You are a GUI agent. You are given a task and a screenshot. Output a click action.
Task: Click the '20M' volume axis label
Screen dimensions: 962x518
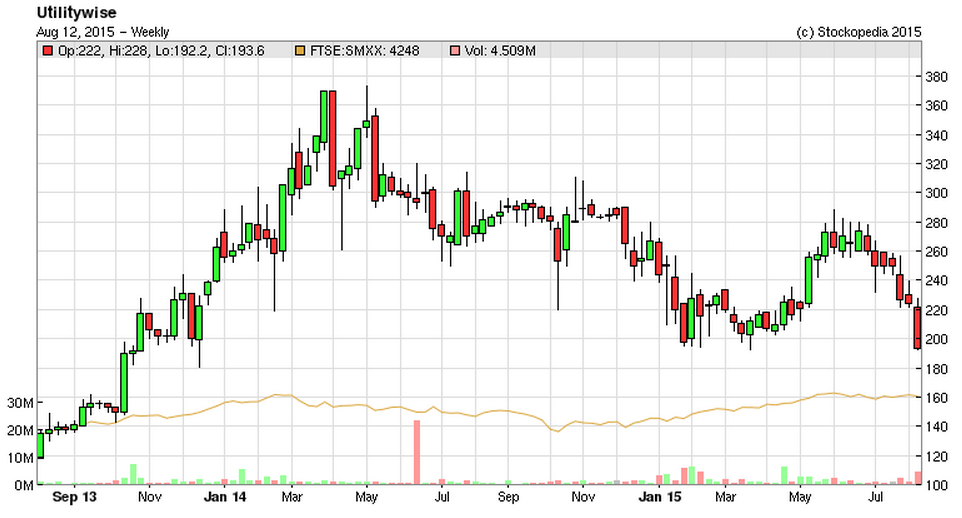click(20, 431)
